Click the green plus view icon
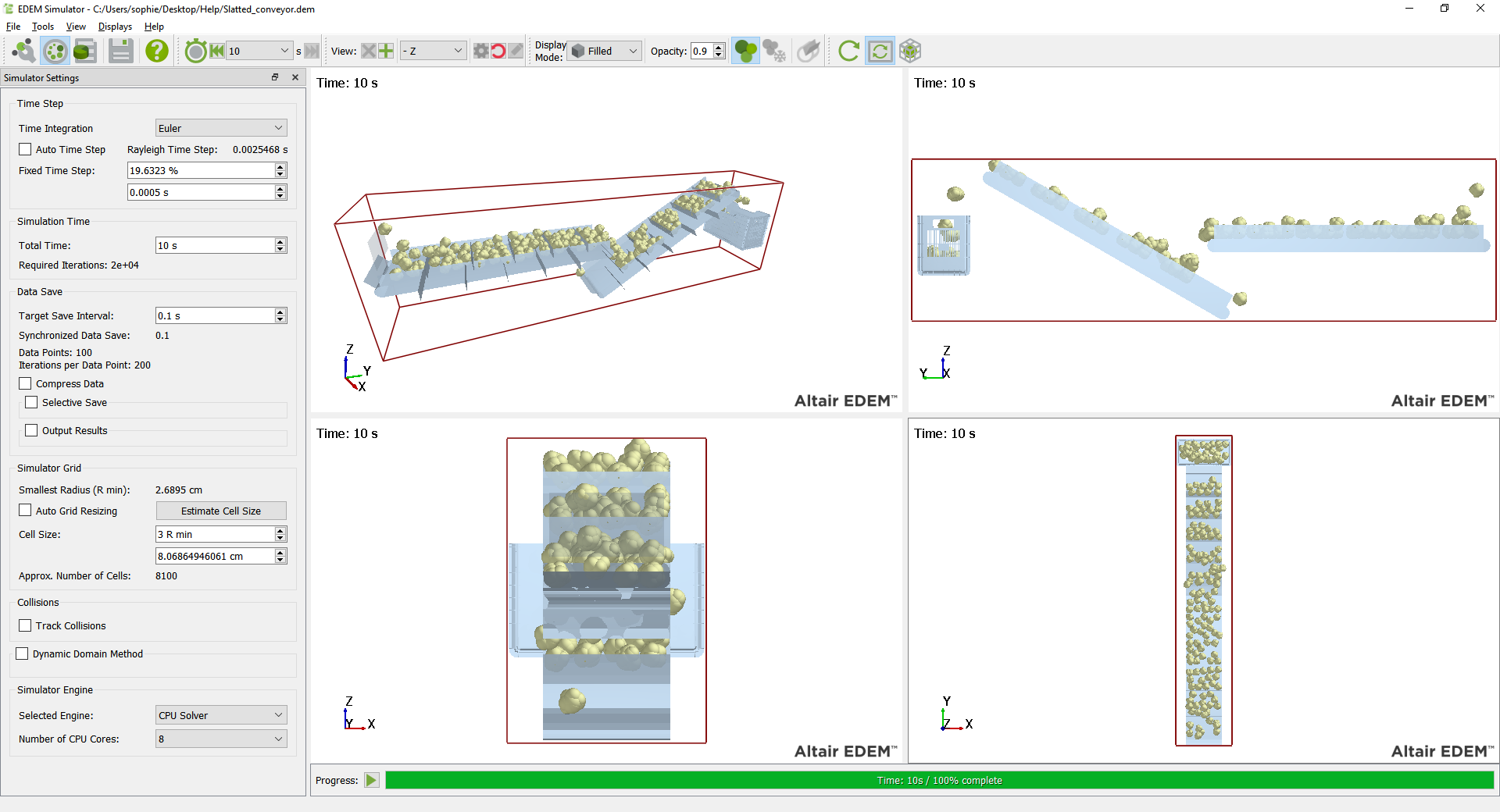The width and height of the screenshot is (1500, 812). pyautogui.click(x=386, y=52)
